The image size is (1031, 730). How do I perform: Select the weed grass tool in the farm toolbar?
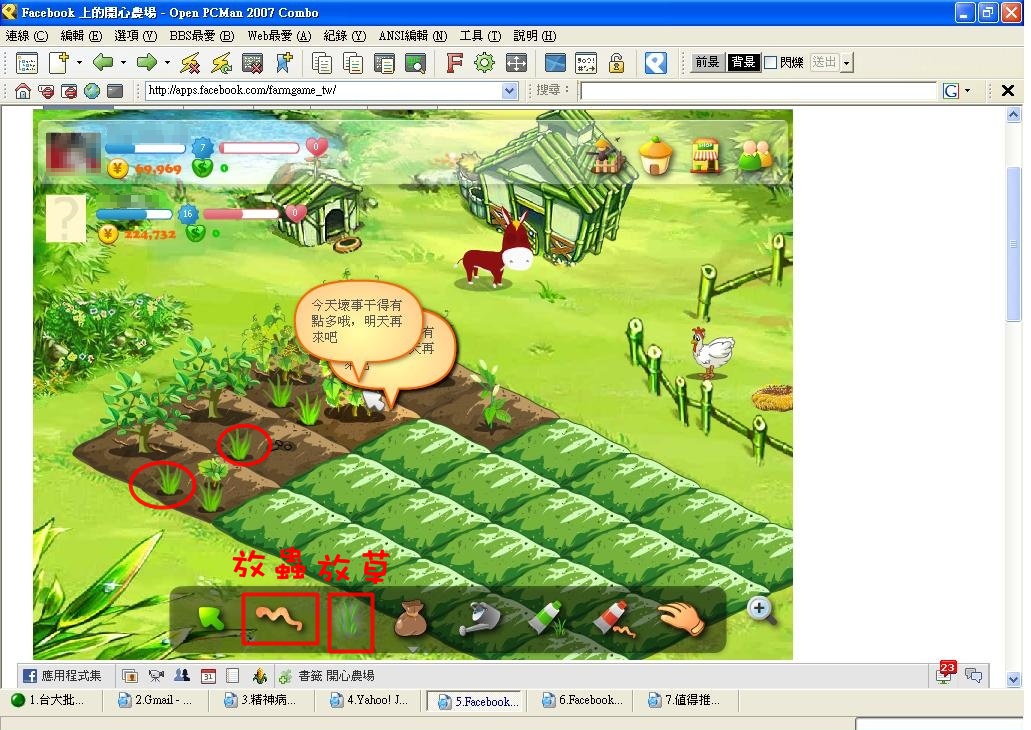350,621
